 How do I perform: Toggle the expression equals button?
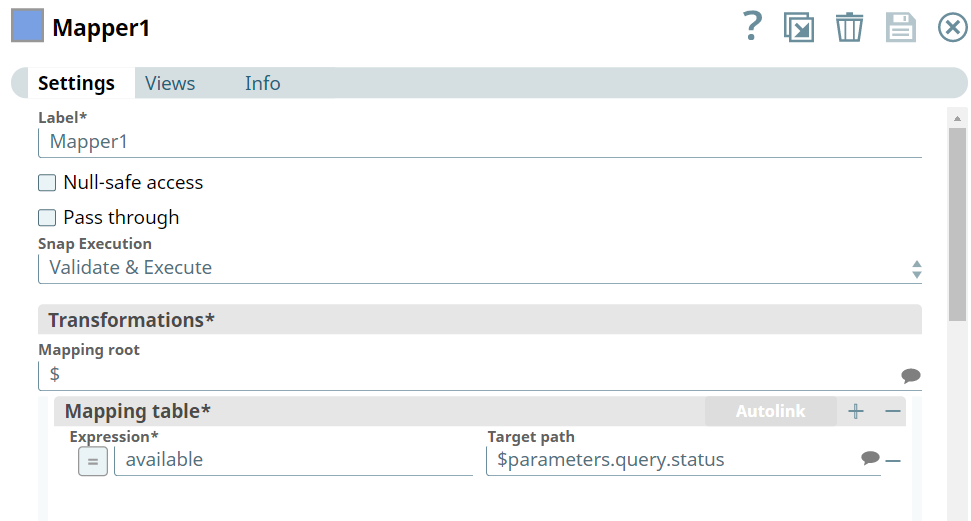click(93, 461)
